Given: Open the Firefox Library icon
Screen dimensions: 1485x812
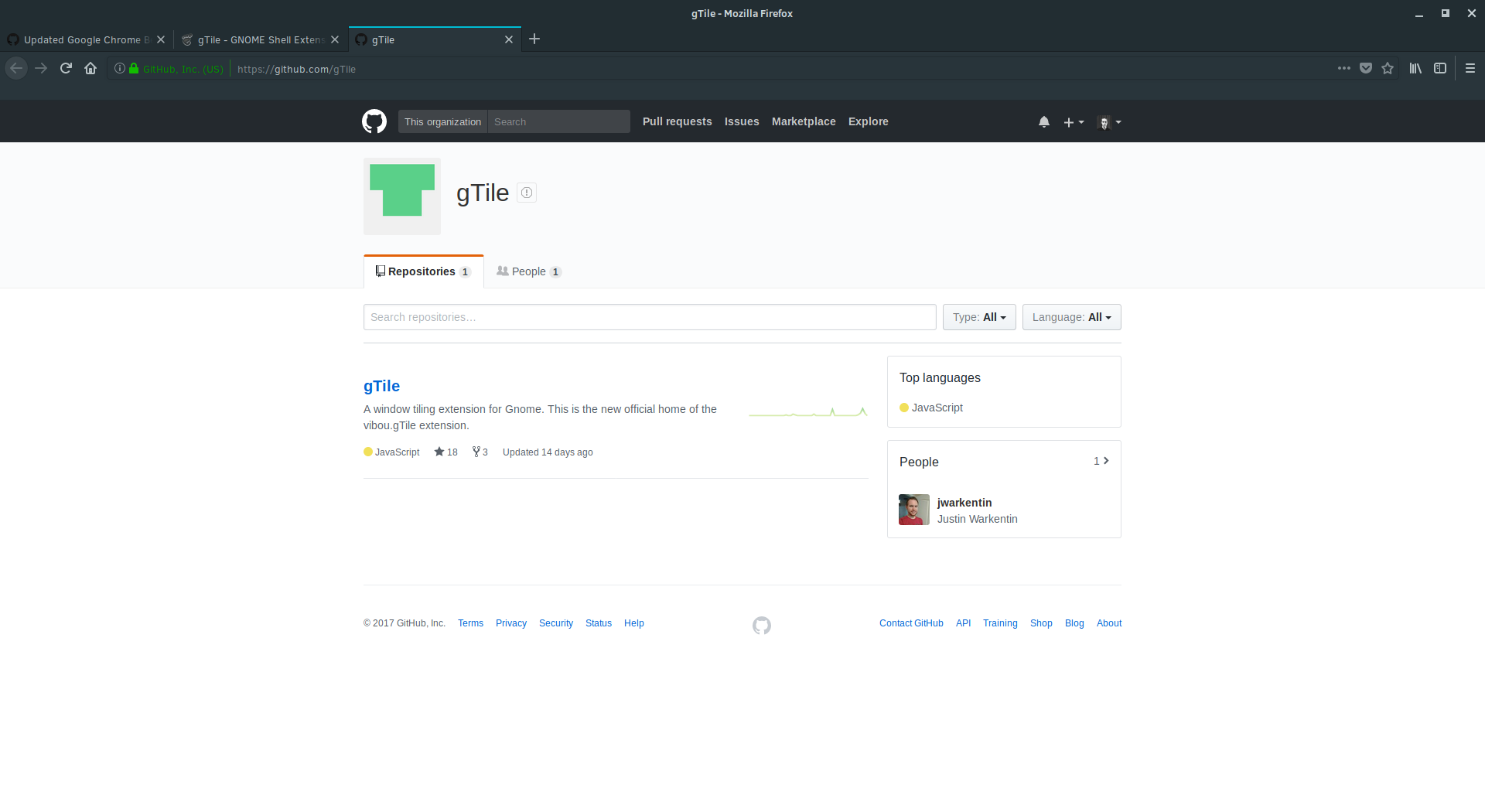Looking at the screenshot, I should click(1415, 68).
